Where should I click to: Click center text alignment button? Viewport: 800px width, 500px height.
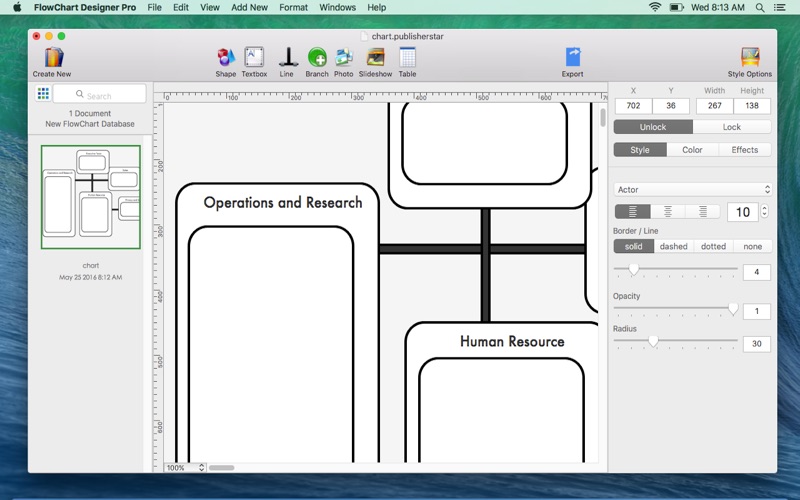[667, 212]
